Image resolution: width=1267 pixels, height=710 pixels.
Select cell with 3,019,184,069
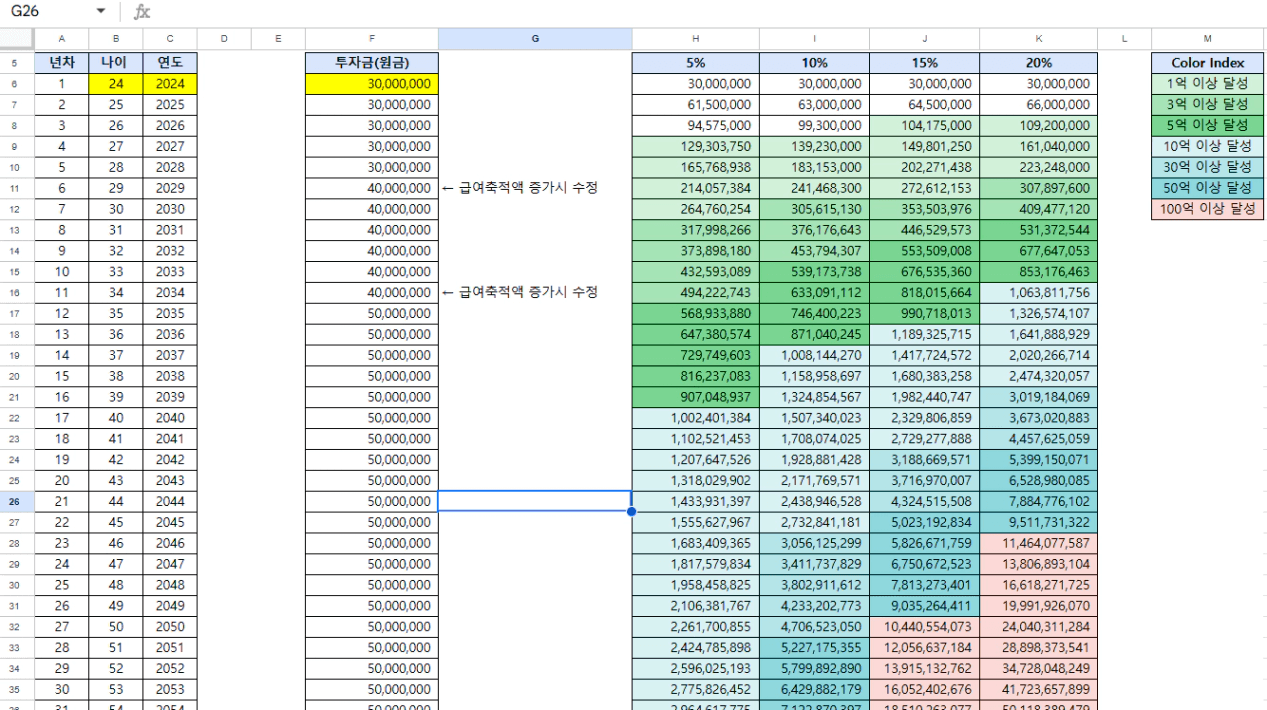pyautogui.click(x=1038, y=397)
